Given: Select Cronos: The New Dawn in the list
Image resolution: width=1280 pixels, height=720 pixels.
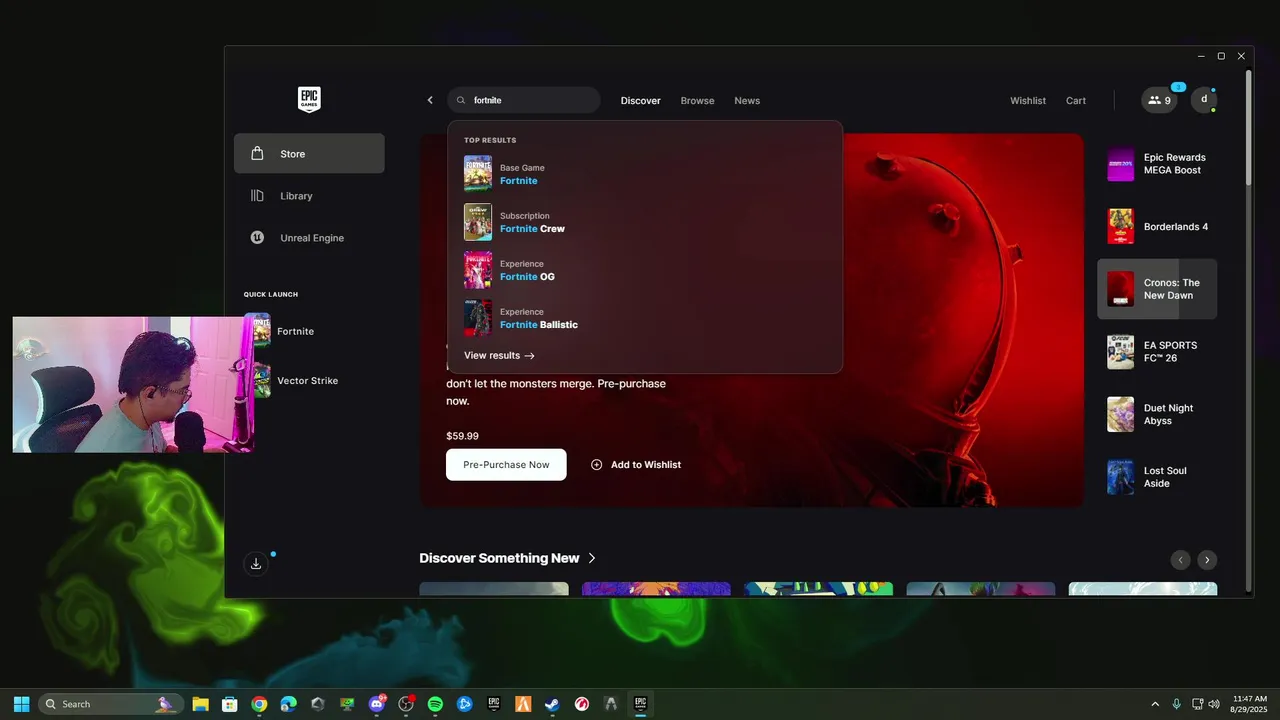Looking at the screenshot, I should 1157,289.
